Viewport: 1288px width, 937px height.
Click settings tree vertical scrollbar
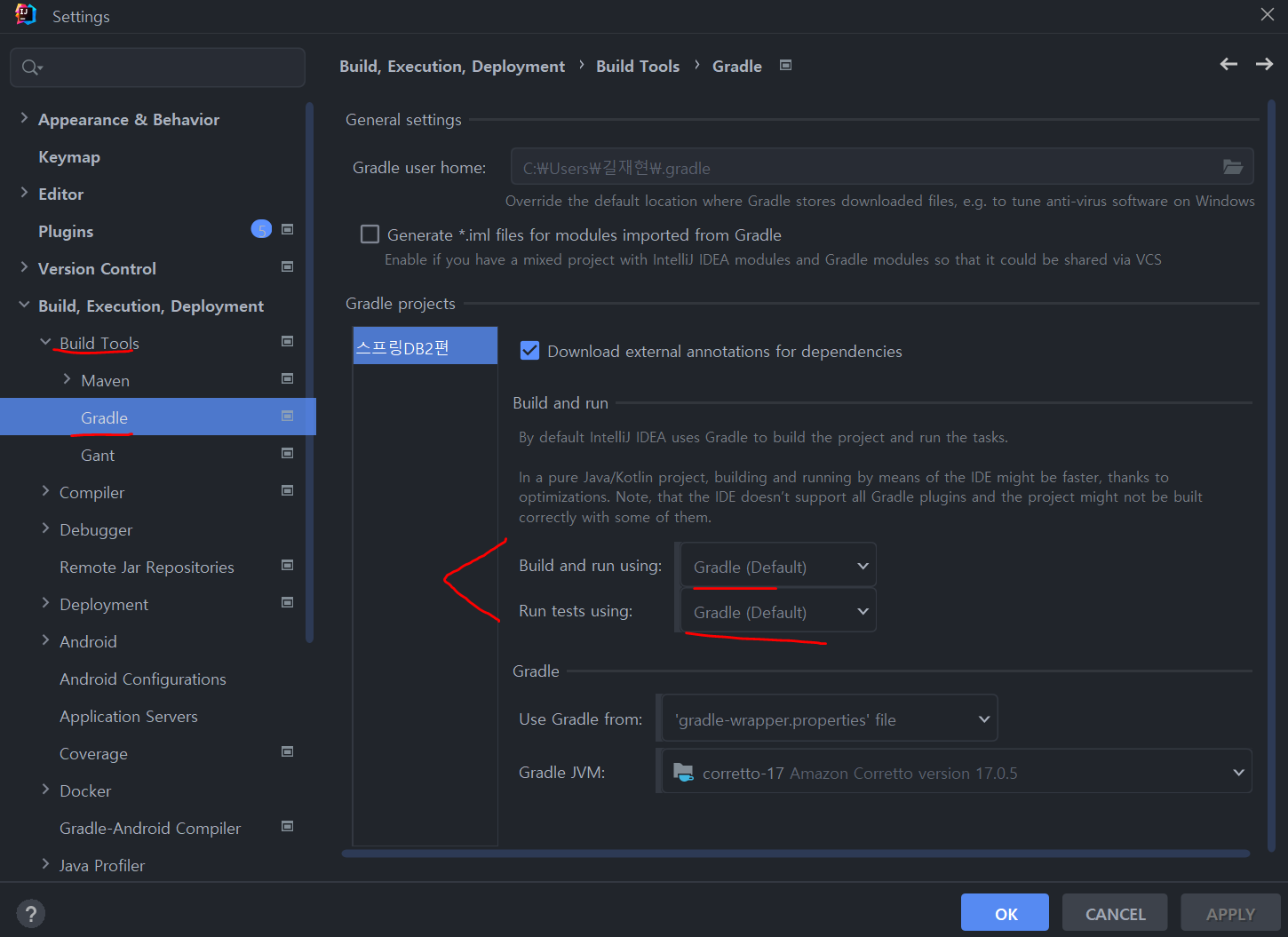(x=309, y=372)
